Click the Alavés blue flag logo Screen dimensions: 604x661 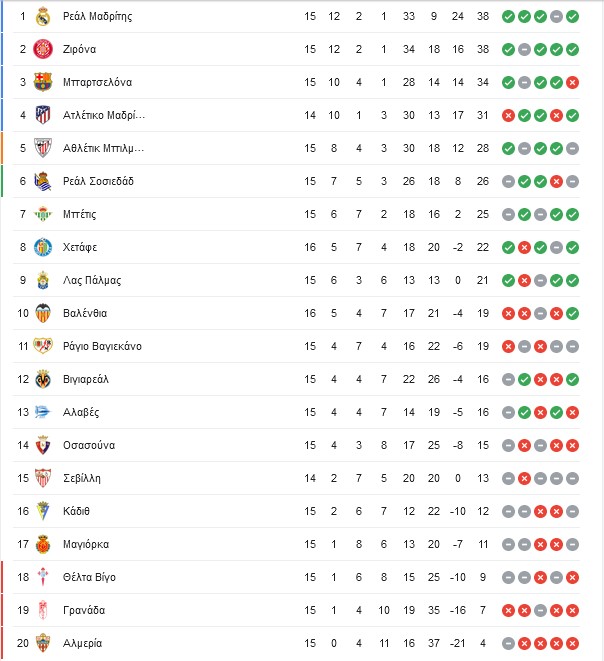[43, 412]
